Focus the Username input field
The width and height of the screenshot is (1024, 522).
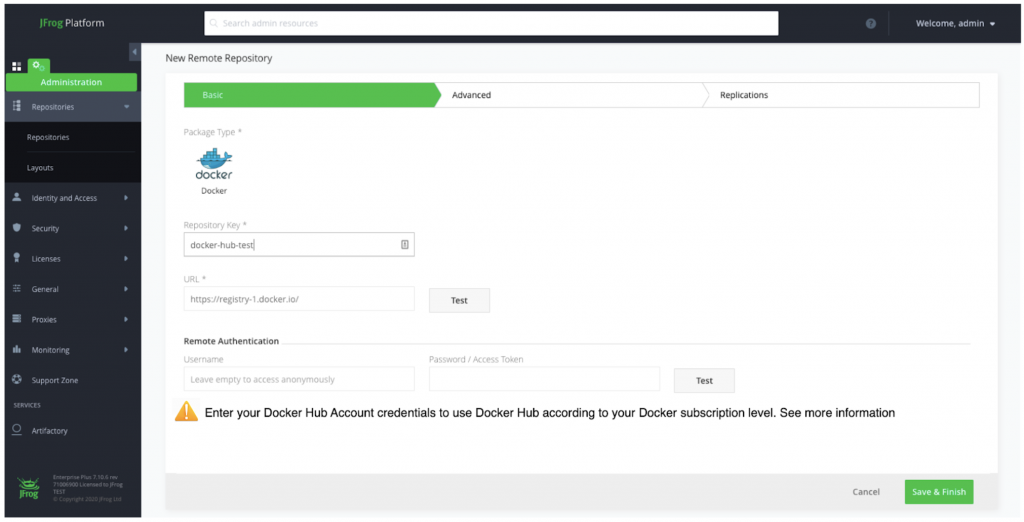298,379
